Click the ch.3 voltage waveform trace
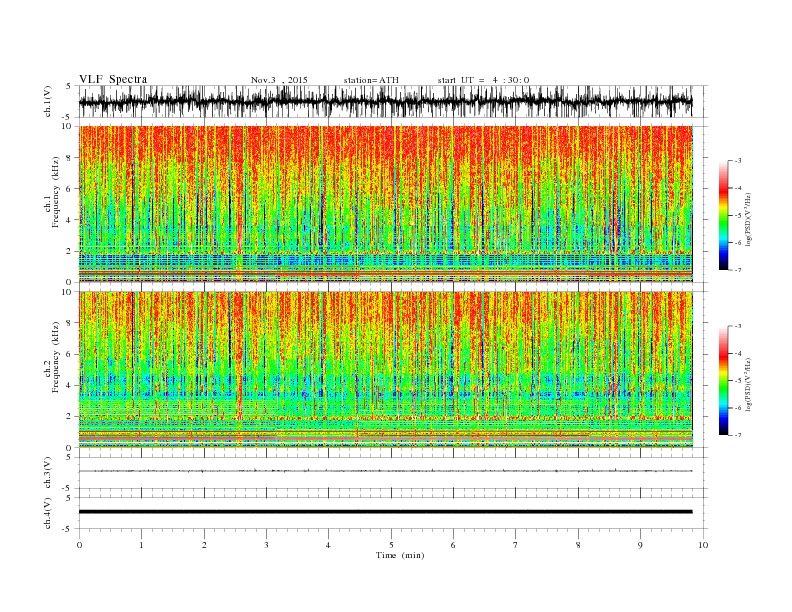This screenshot has width=792, height=612. [x=385, y=471]
